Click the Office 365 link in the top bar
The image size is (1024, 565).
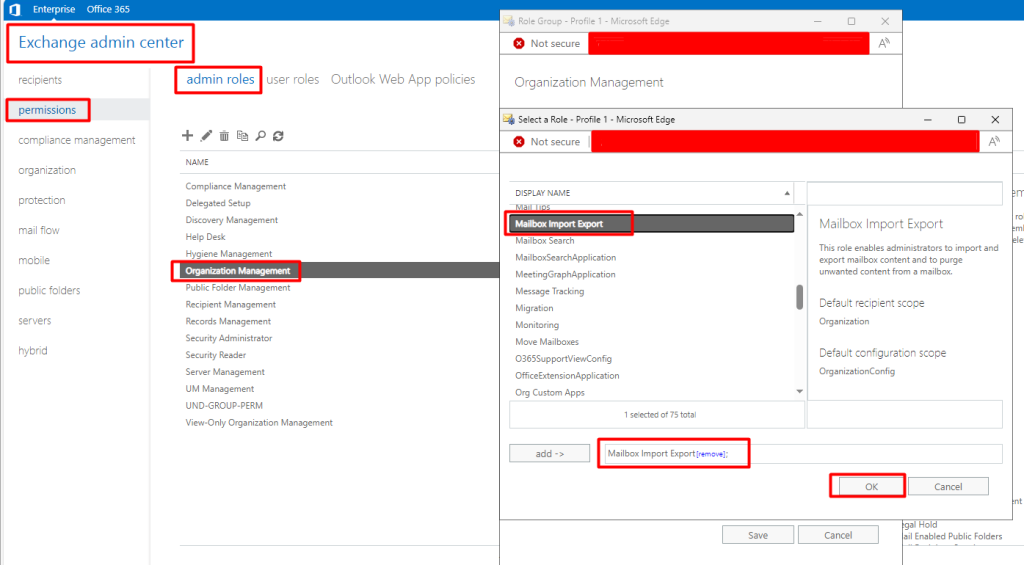click(108, 10)
